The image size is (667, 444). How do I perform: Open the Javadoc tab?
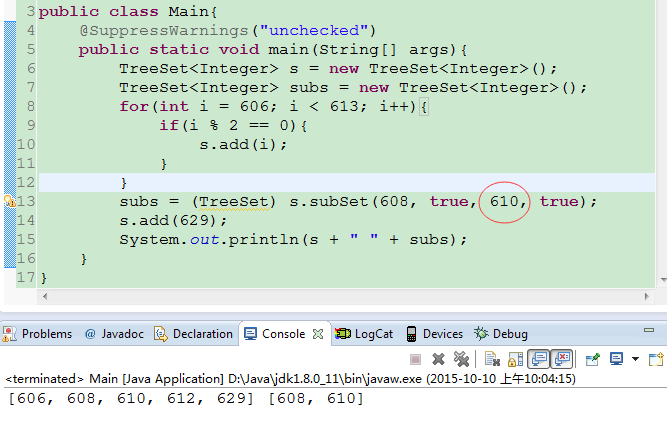(x=115, y=334)
